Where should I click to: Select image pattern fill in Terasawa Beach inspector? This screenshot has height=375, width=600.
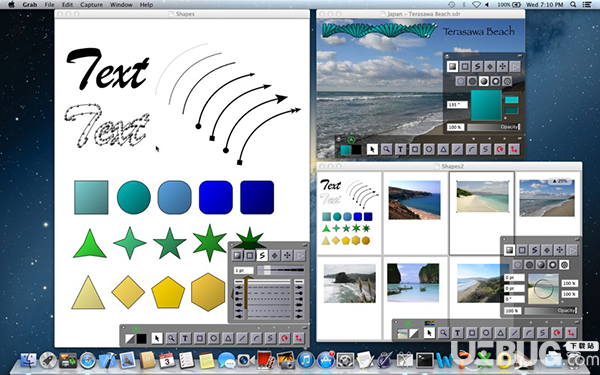pos(507,81)
